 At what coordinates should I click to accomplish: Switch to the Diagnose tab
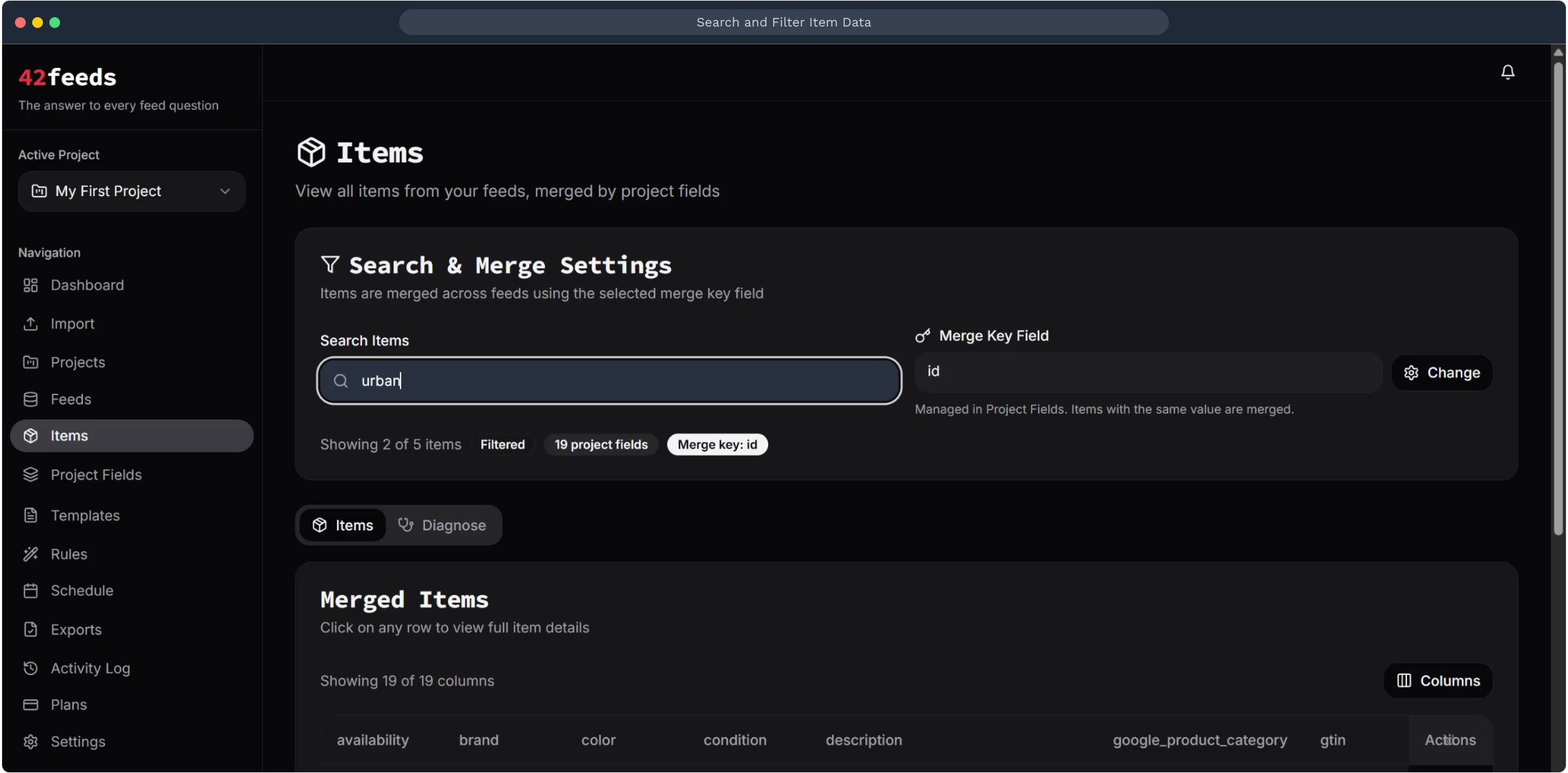pos(442,525)
